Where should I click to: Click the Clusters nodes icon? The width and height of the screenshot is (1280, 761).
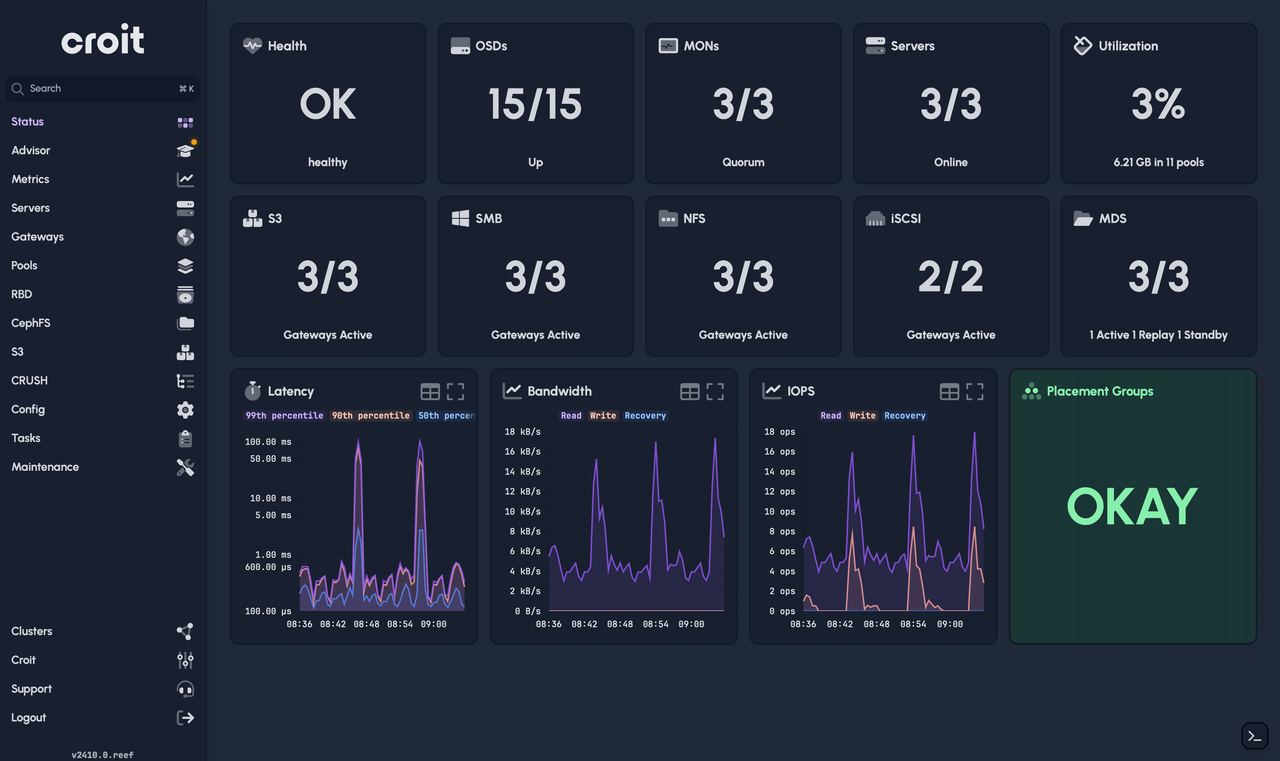185,632
